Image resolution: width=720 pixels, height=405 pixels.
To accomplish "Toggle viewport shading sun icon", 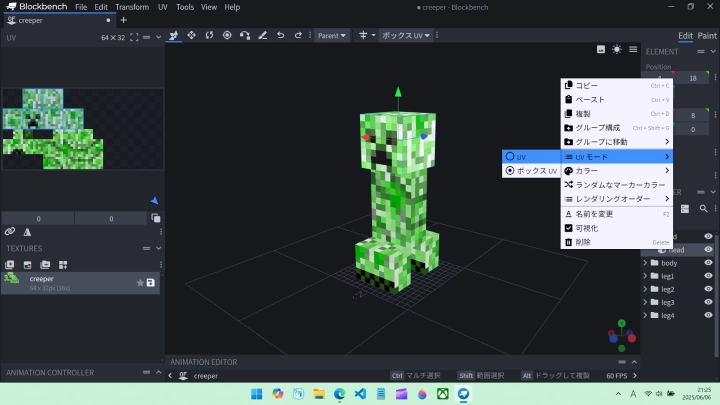I will [617, 49].
